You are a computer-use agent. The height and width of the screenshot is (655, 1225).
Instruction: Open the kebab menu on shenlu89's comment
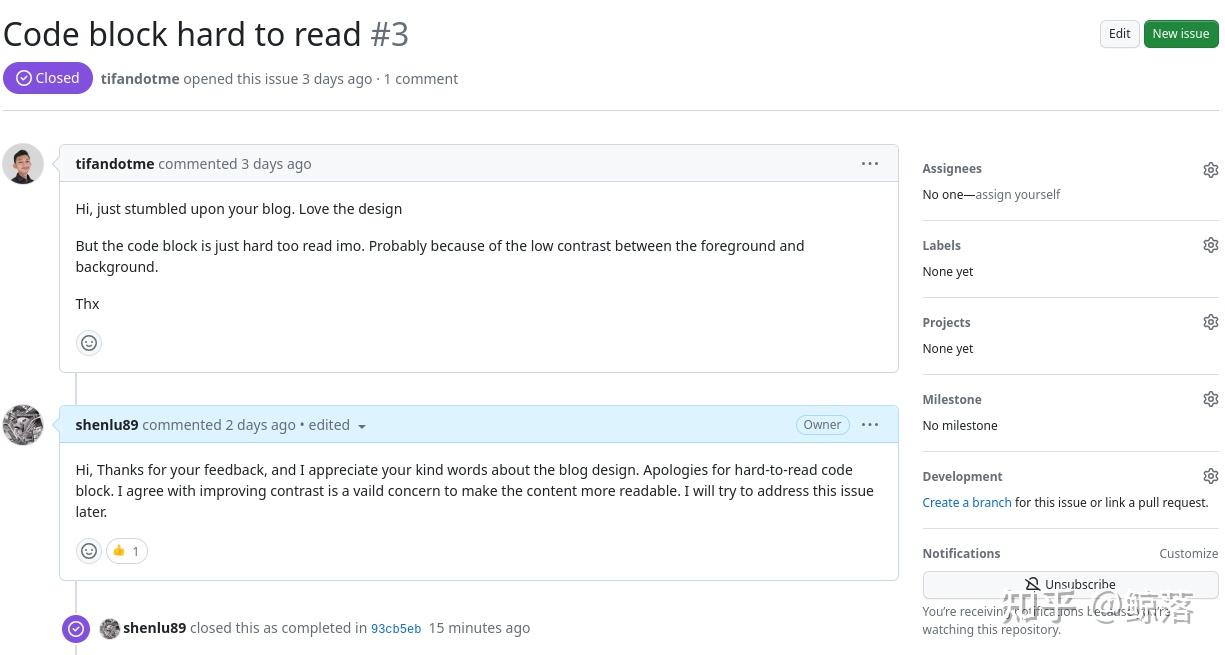pos(869,424)
